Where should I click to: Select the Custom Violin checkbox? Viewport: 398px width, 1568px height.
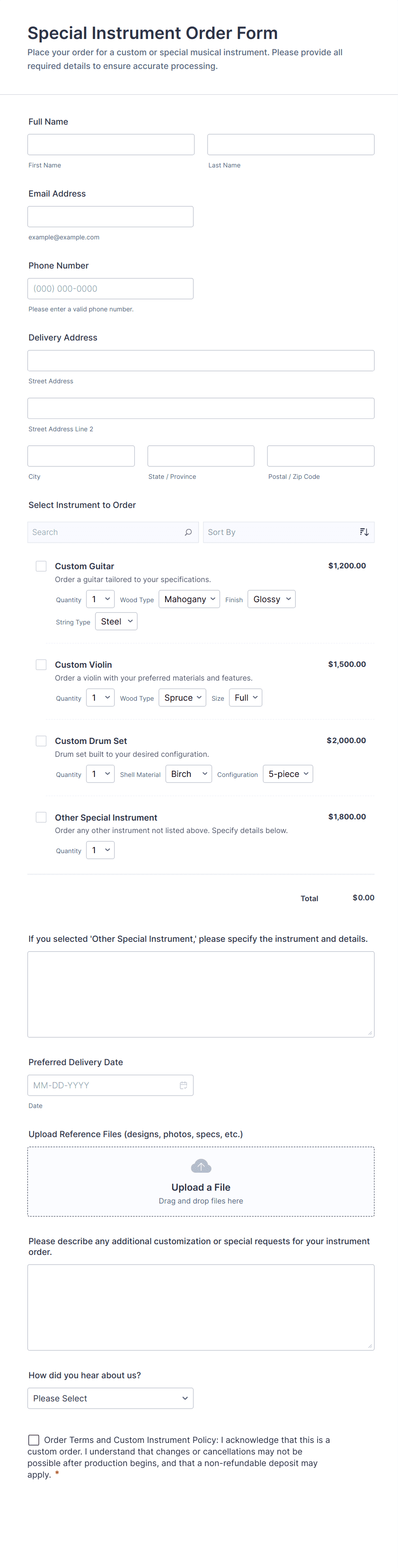coord(42,665)
